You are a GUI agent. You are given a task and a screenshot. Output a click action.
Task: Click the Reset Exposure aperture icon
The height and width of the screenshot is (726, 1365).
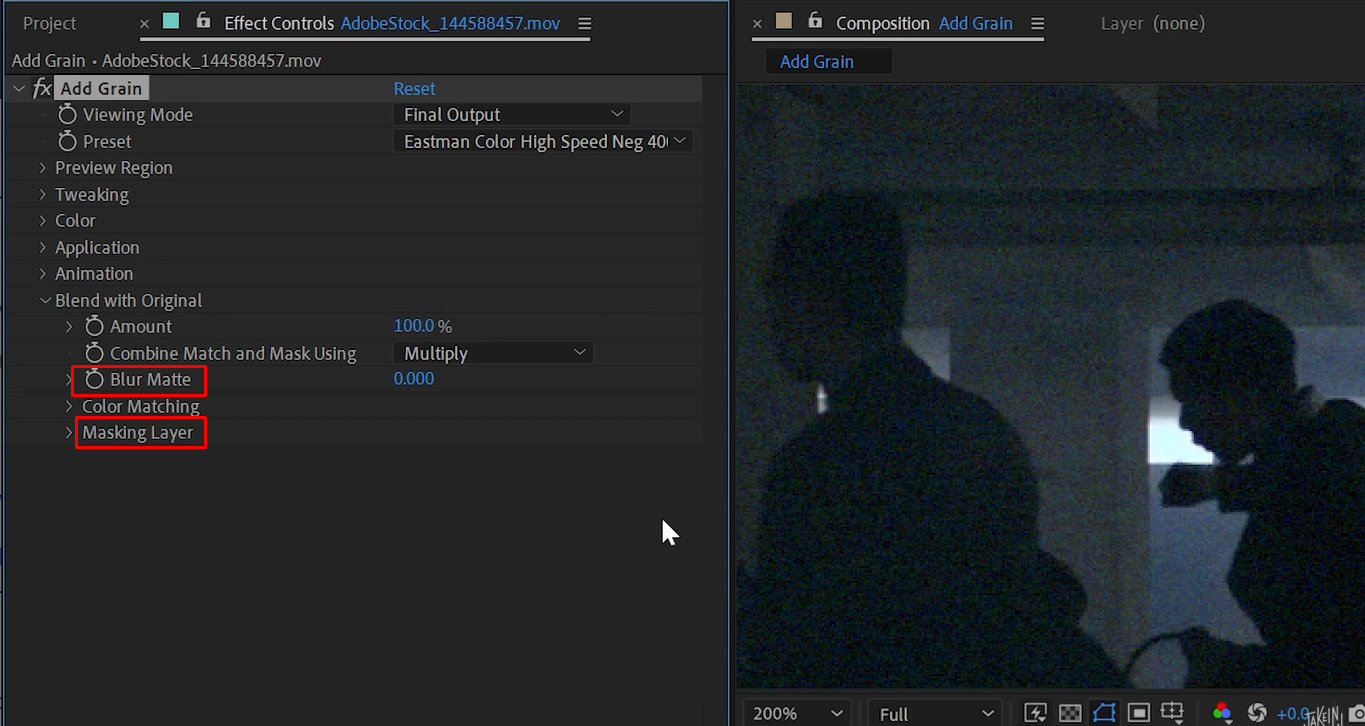pos(1256,712)
